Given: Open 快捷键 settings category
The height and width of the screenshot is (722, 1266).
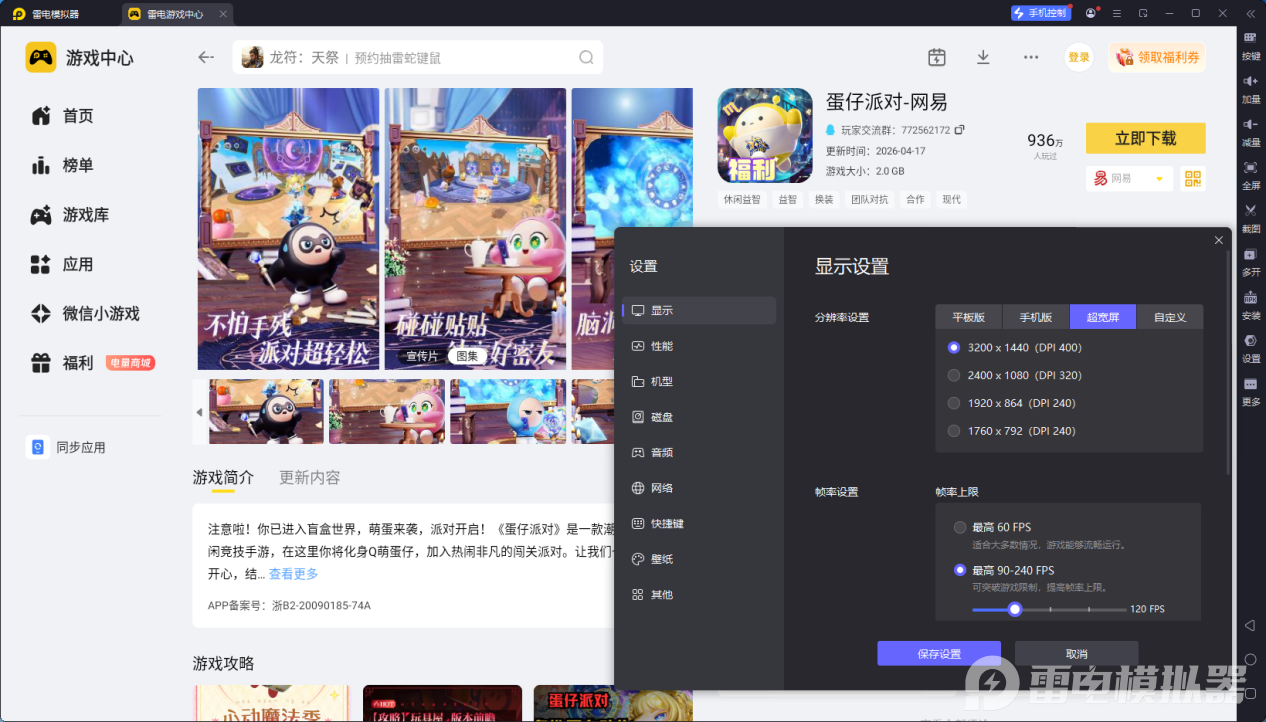Looking at the screenshot, I should (699, 523).
